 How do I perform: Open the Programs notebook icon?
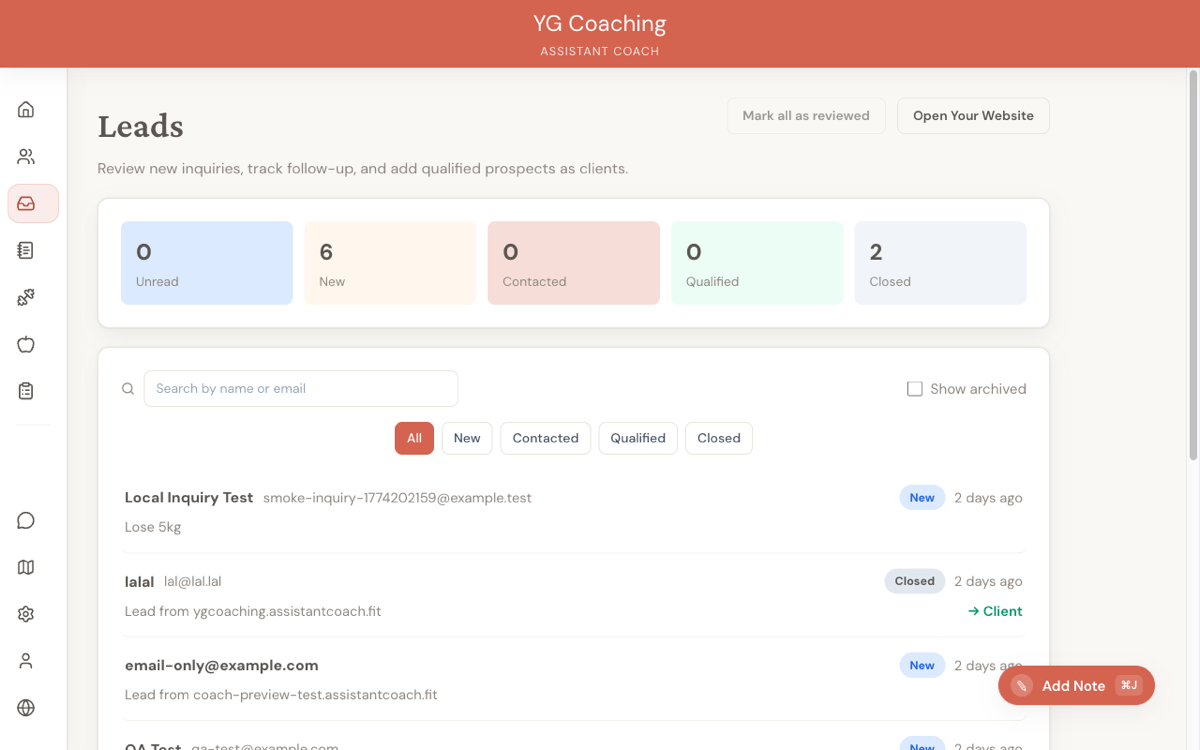[x=25, y=249]
